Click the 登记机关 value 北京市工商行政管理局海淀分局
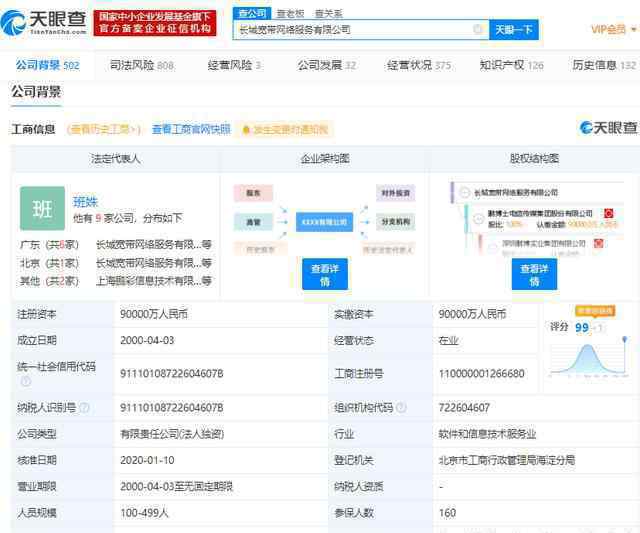The width and height of the screenshot is (640, 533). (x=507, y=460)
